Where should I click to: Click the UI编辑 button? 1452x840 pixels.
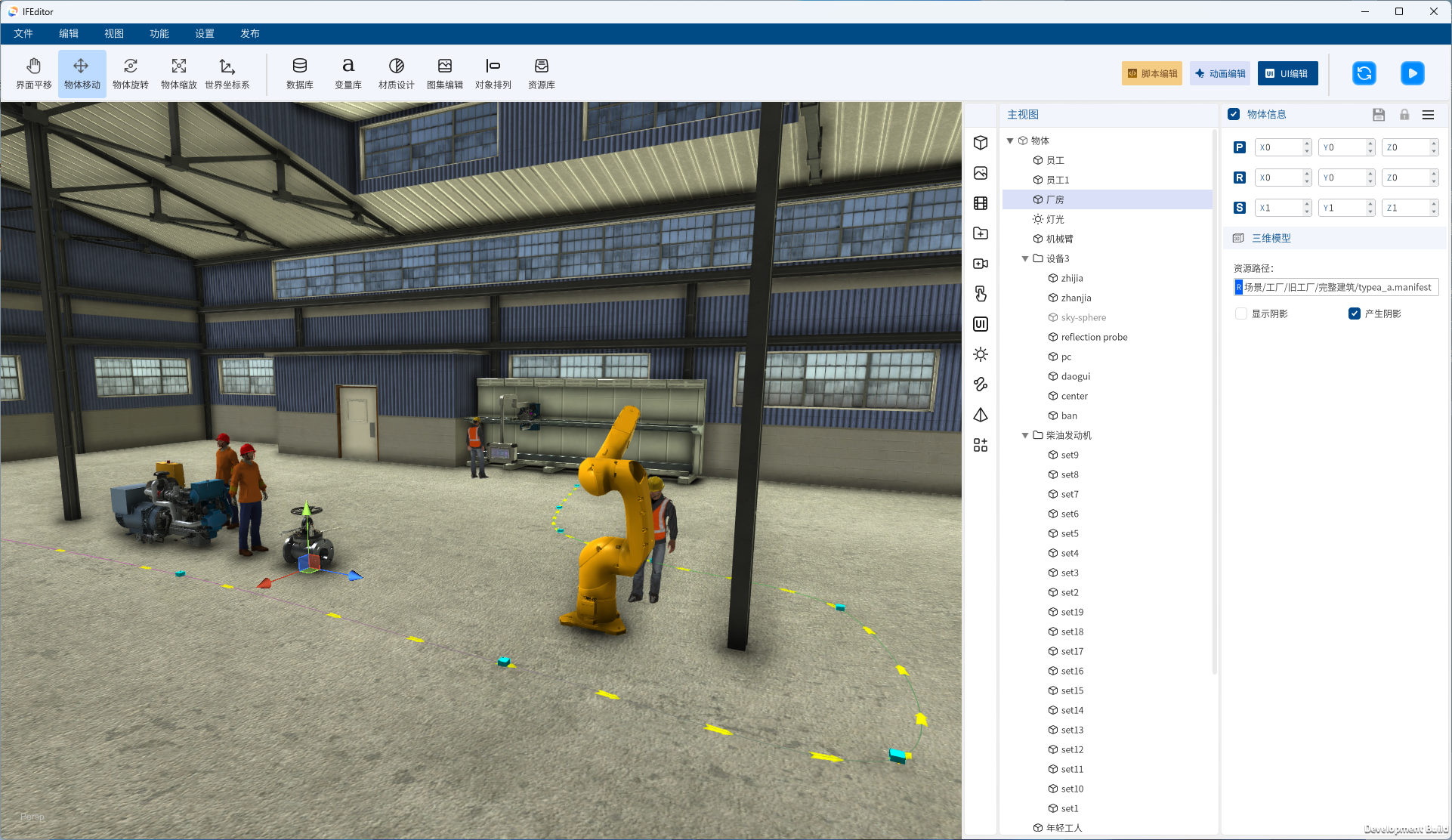coord(1288,73)
